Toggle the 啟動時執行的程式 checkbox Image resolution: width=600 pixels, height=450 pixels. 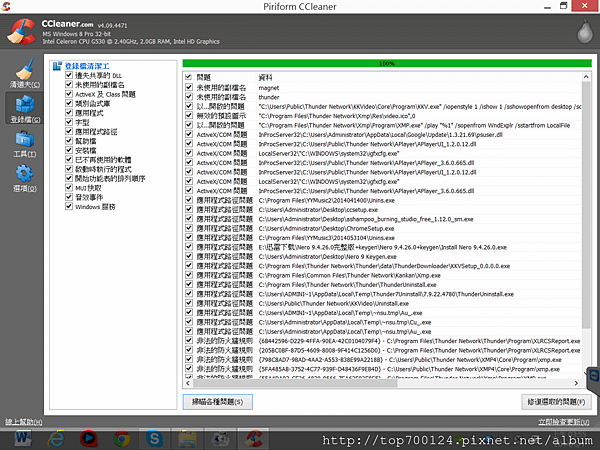pos(69,169)
